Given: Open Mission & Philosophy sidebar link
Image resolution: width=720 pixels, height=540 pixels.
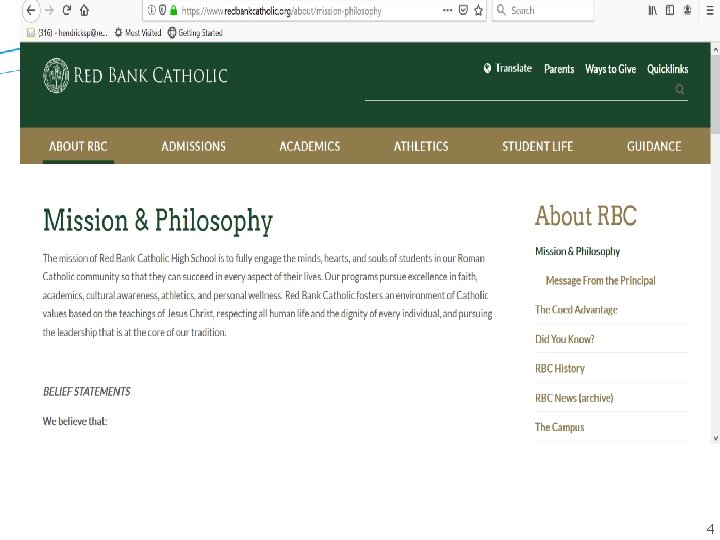Looking at the screenshot, I should pos(577,251).
